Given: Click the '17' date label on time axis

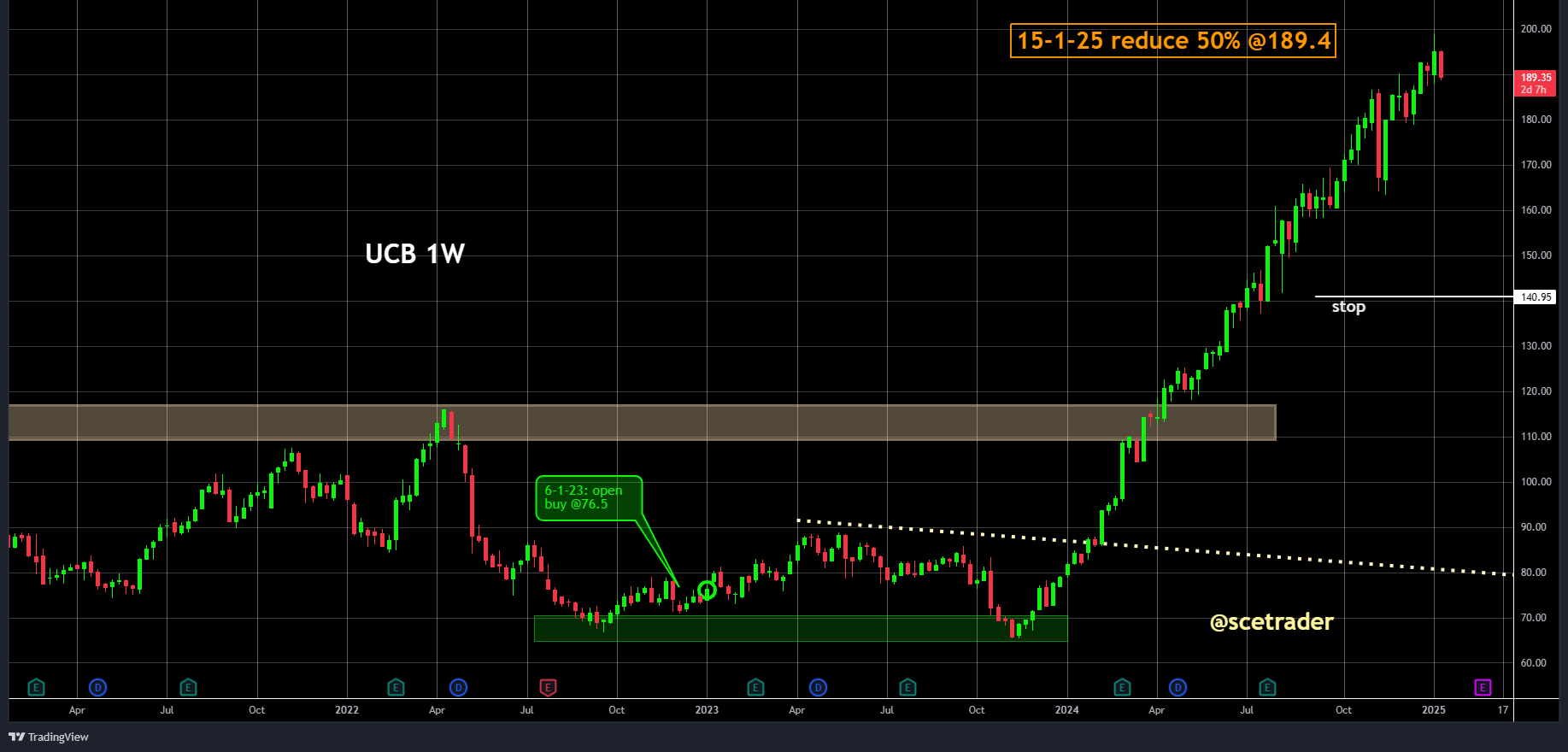Looking at the screenshot, I should click(x=1503, y=710).
